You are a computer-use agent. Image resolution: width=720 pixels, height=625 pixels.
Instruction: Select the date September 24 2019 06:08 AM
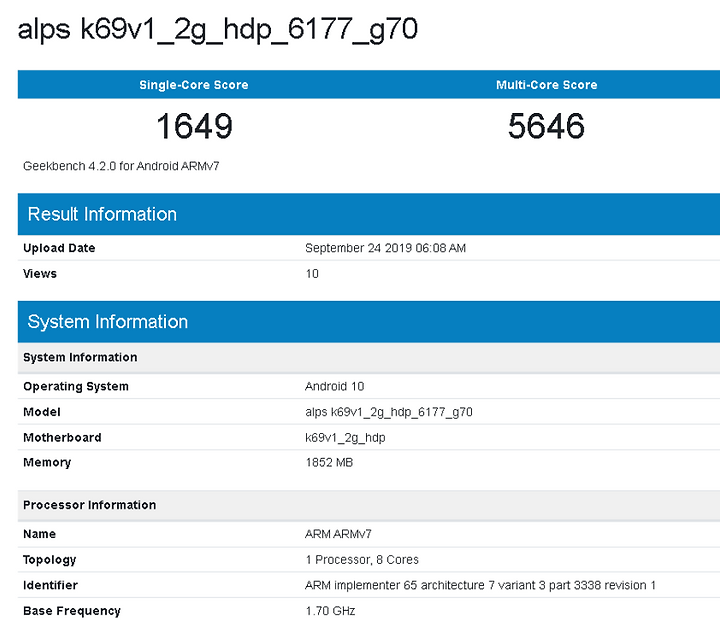(385, 248)
